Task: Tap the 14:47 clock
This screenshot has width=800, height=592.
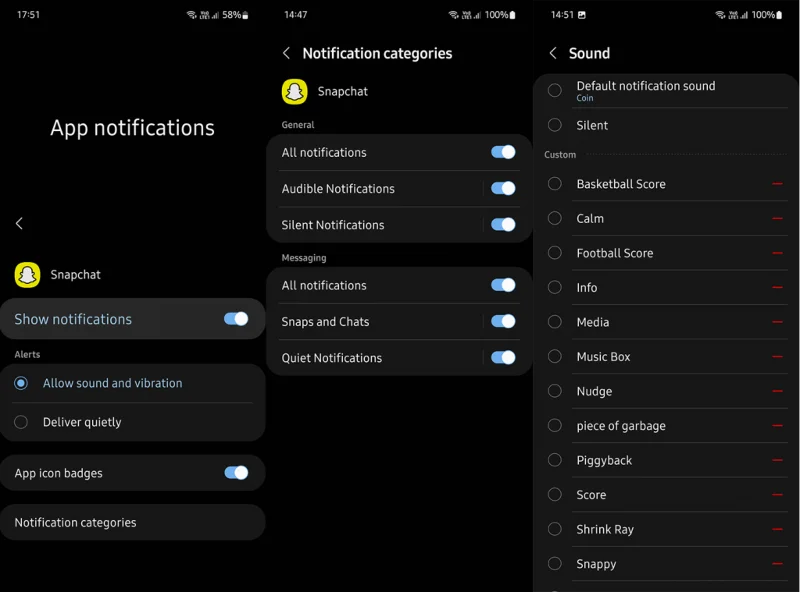Action: [295, 15]
